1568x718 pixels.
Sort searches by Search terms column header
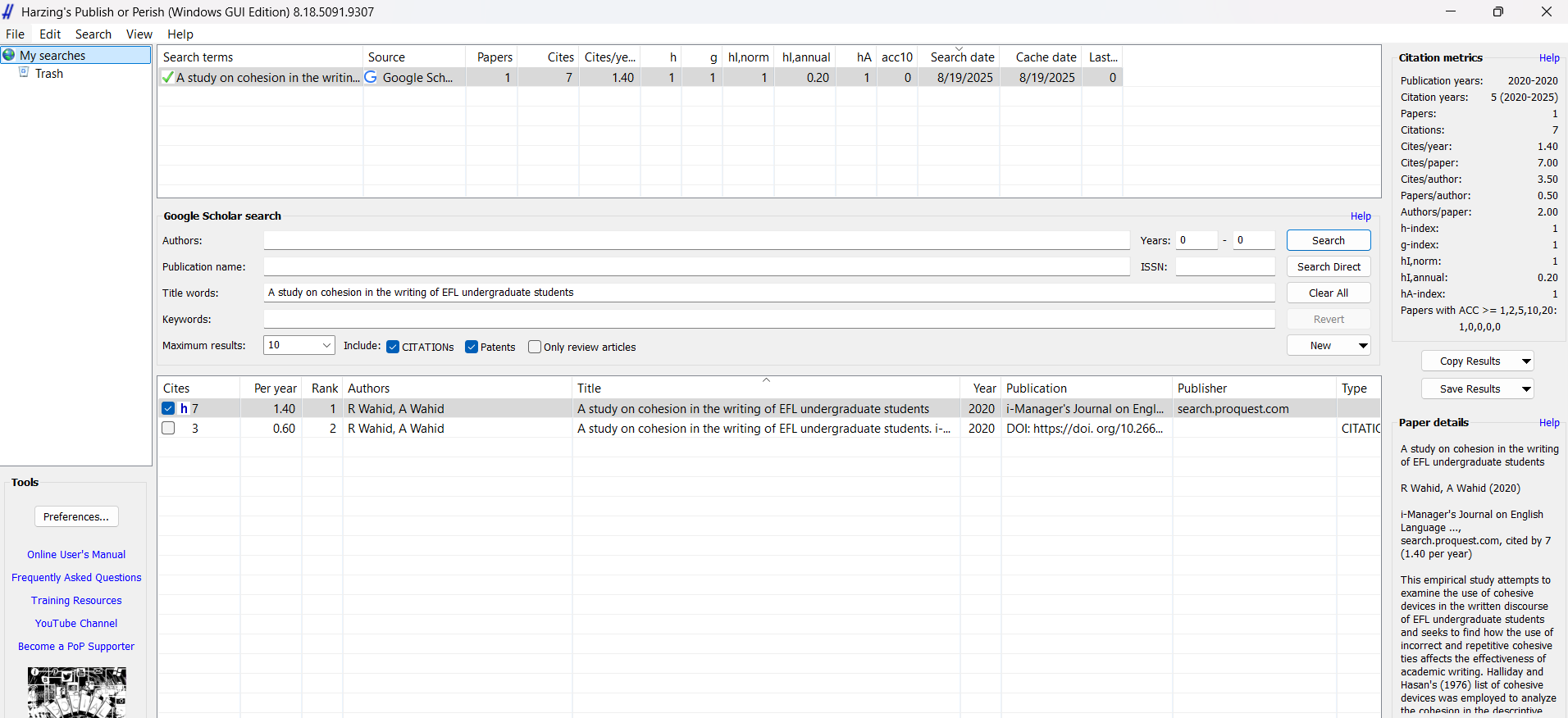point(261,57)
